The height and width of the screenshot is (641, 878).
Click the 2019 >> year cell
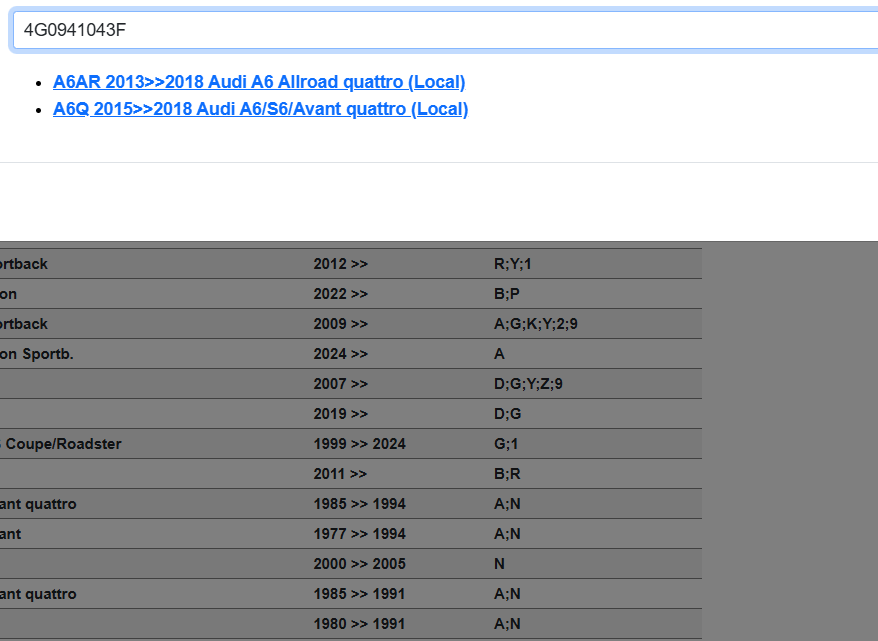[341, 414]
